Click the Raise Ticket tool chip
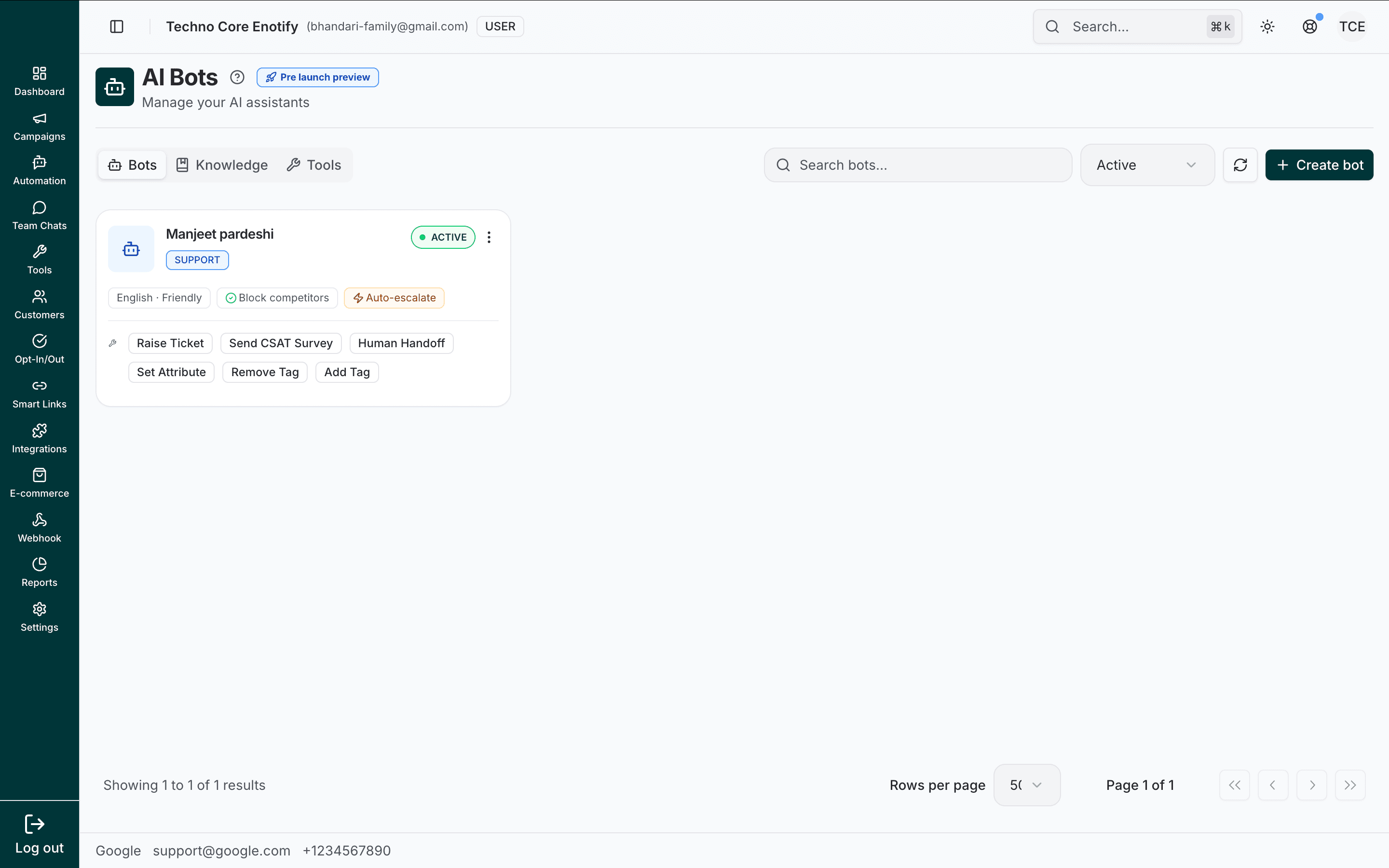Image resolution: width=1389 pixels, height=868 pixels. [x=170, y=343]
